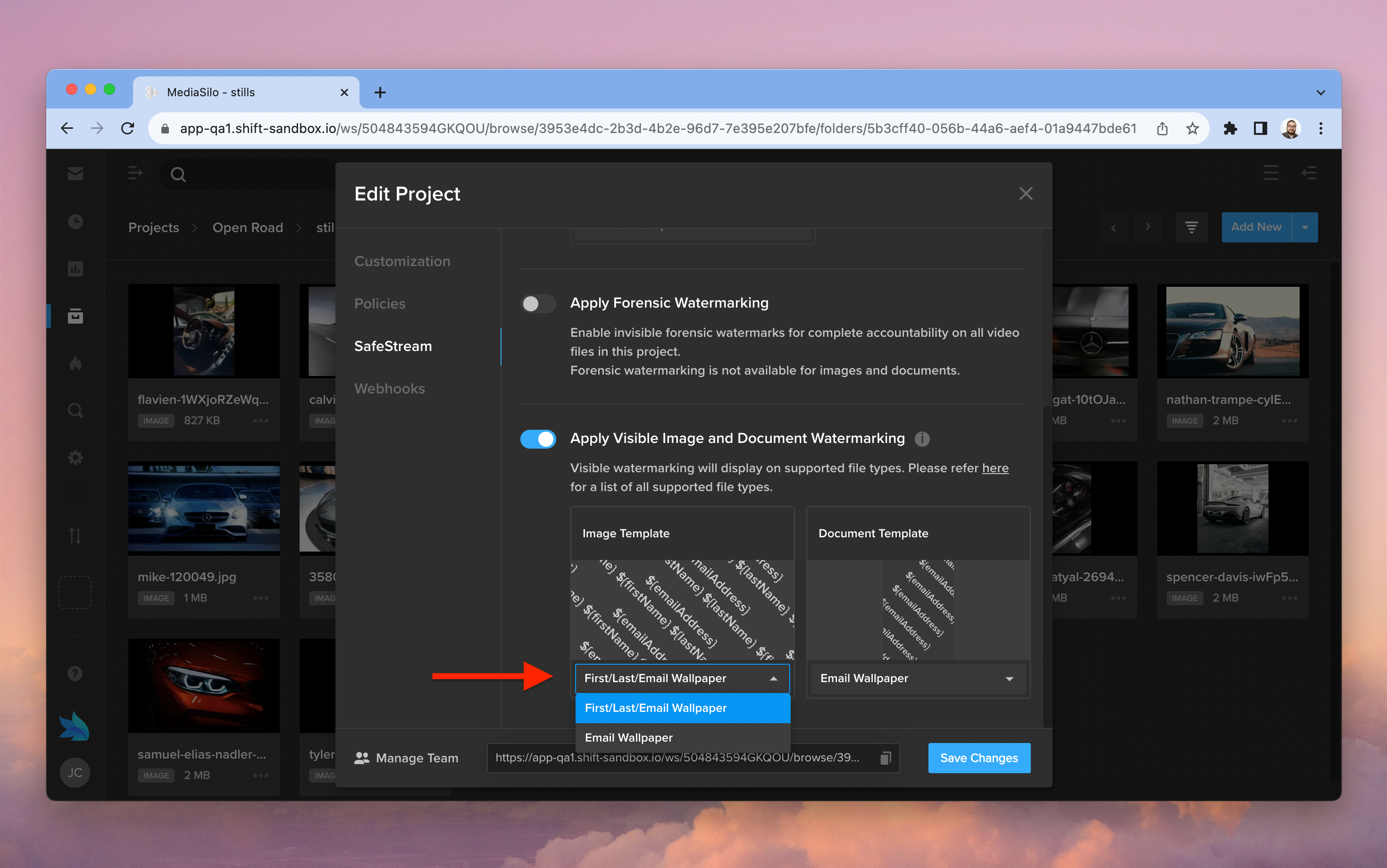Open the Chrome three-dot menu
Image resolution: width=1387 pixels, height=868 pixels.
(x=1321, y=128)
